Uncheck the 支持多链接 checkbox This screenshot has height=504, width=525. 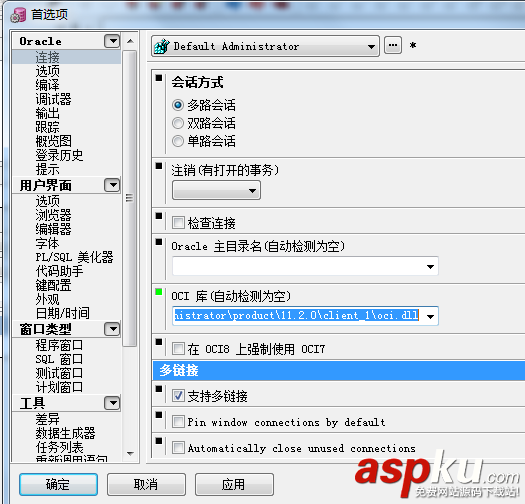[178, 396]
